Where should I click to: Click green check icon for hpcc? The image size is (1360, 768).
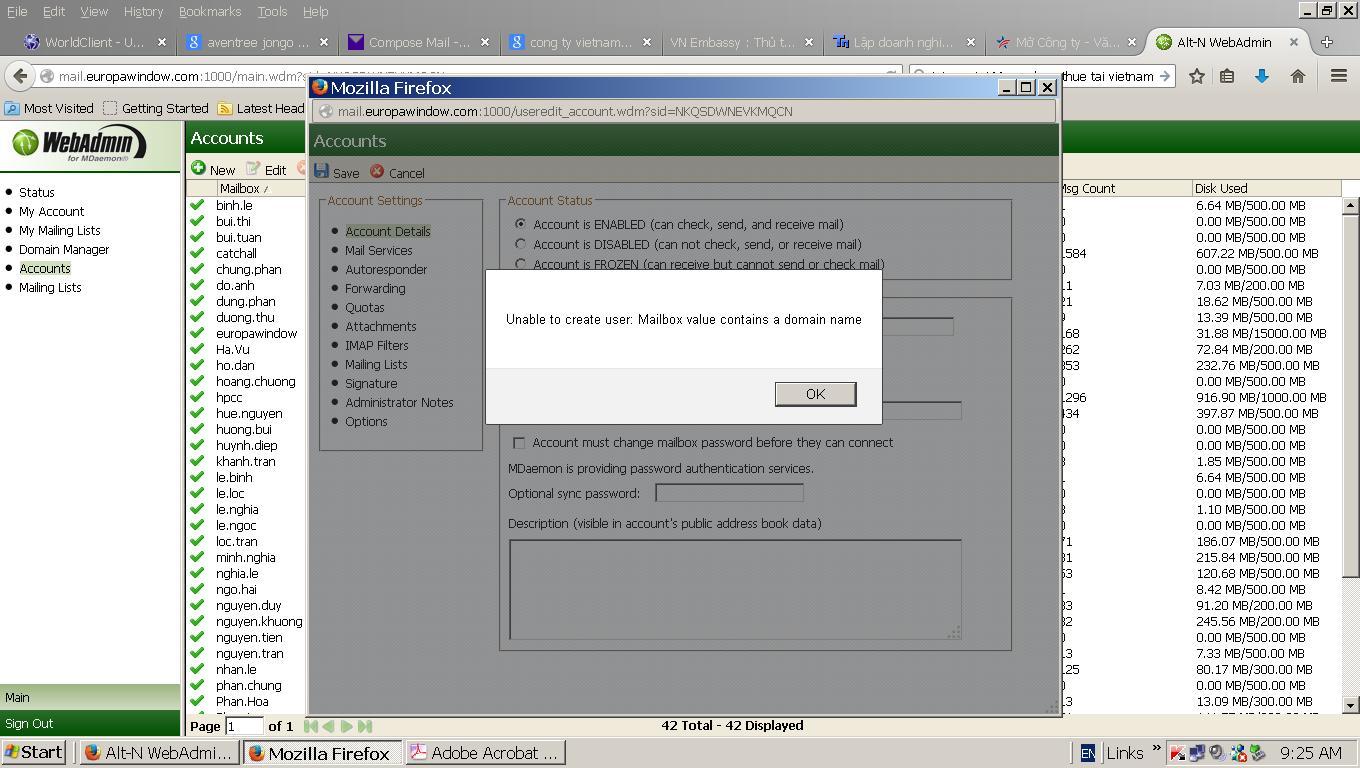click(x=197, y=397)
